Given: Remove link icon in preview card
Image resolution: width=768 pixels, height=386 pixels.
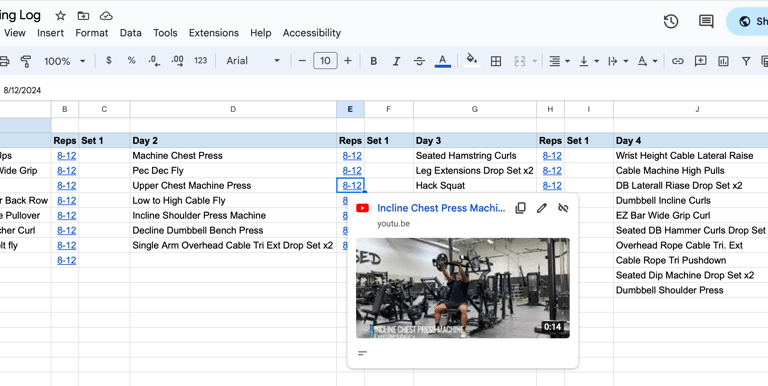Looking at the screenshot, I should click(x=563, y=208).
